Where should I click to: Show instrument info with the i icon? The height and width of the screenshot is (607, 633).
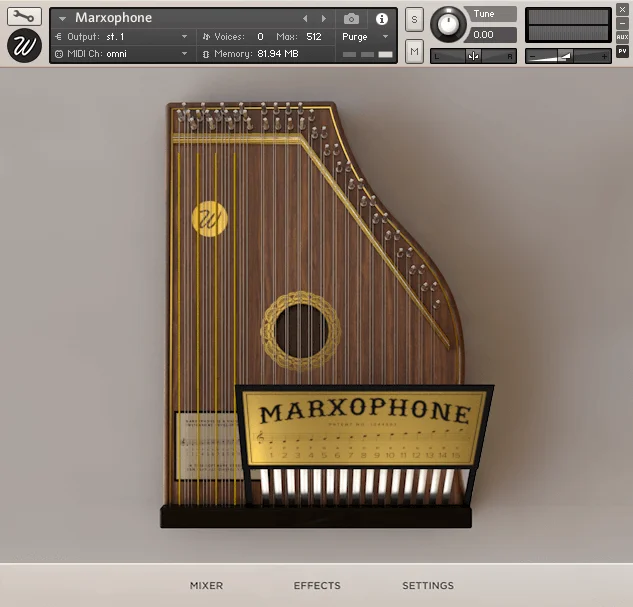[381, 19]
